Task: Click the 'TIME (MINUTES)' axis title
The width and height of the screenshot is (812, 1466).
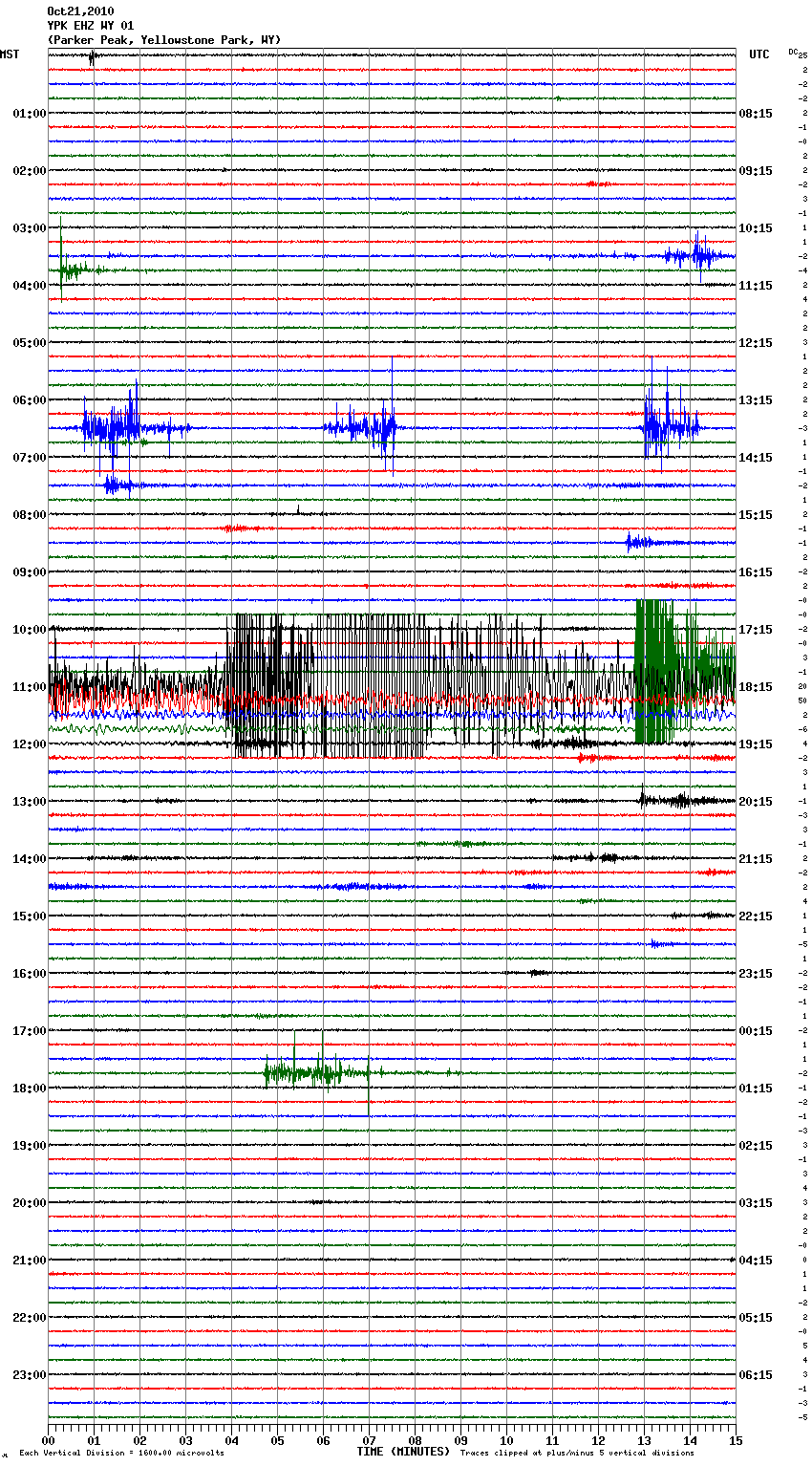Action: coord(403,1452)
